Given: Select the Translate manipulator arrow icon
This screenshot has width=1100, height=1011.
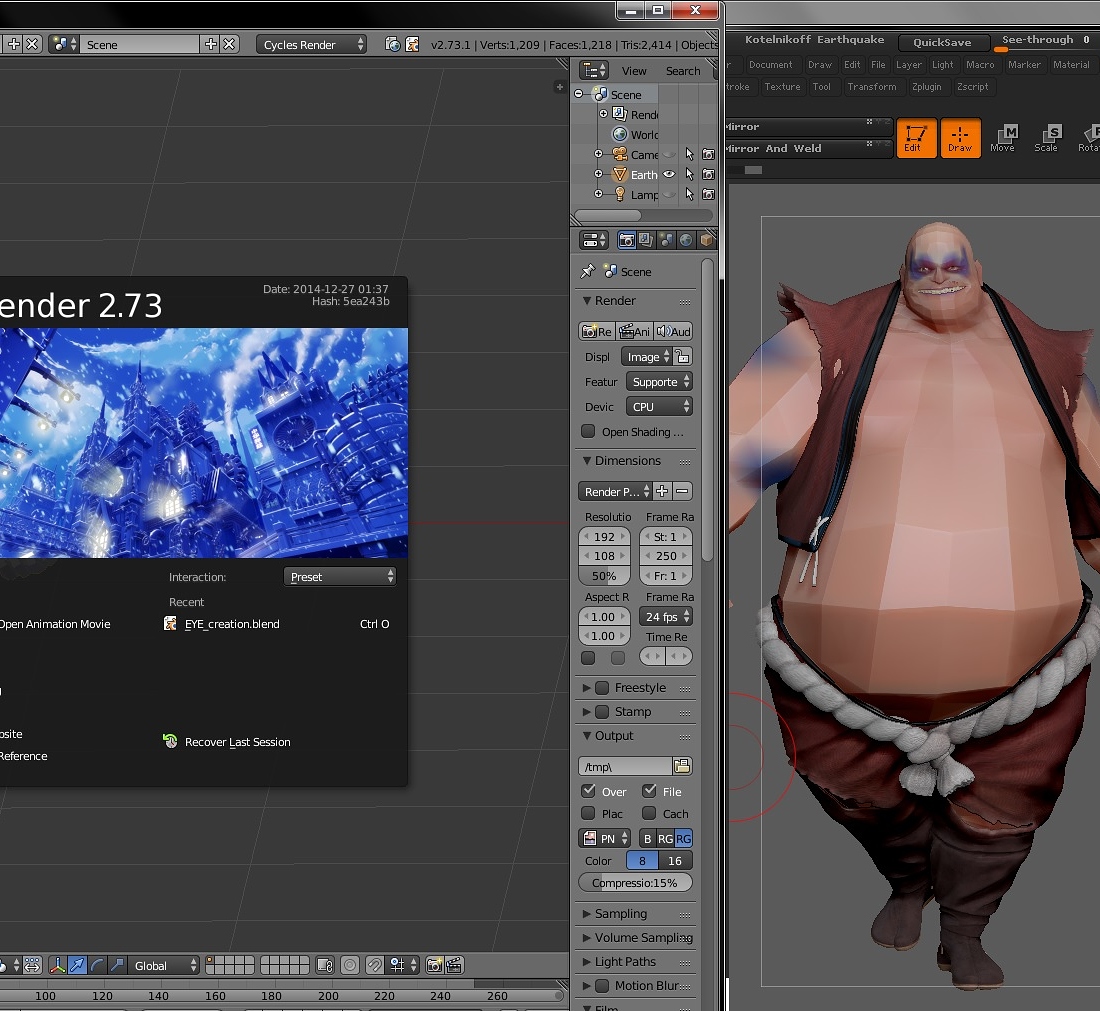Looking at the screenshot, I should pos(78,965).
